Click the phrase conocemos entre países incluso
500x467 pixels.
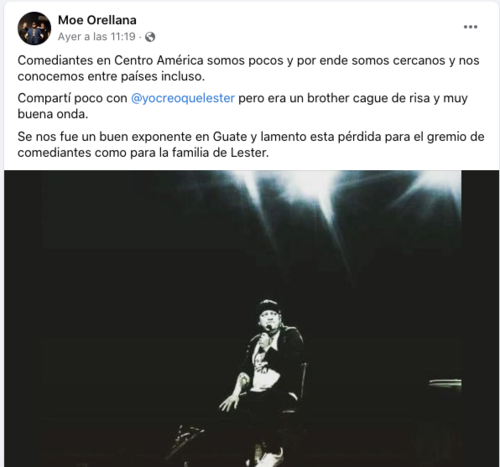pos(111,77)
